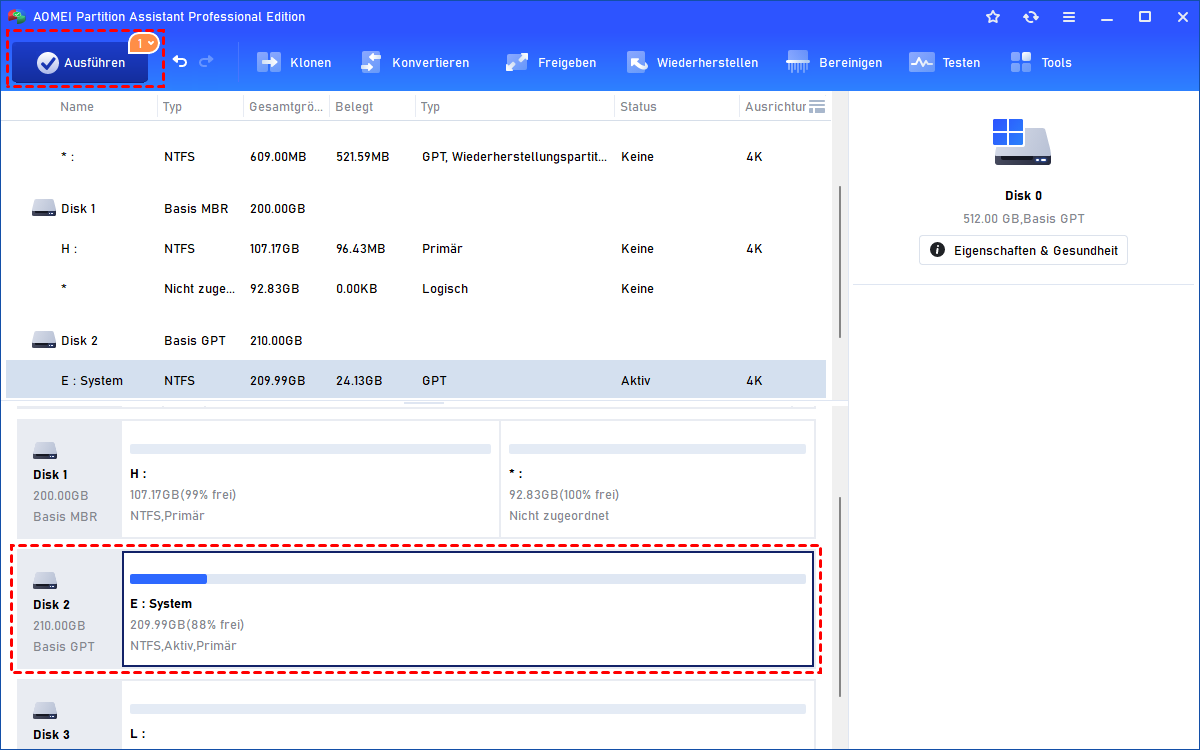Viewport: 1200px width, 750px height.
Task: Select the H: partition list row
Action: 416,249
